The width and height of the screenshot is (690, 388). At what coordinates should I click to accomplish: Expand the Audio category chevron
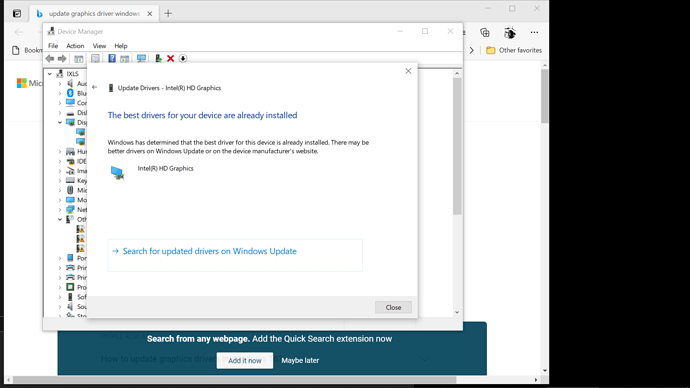point(60,83)
